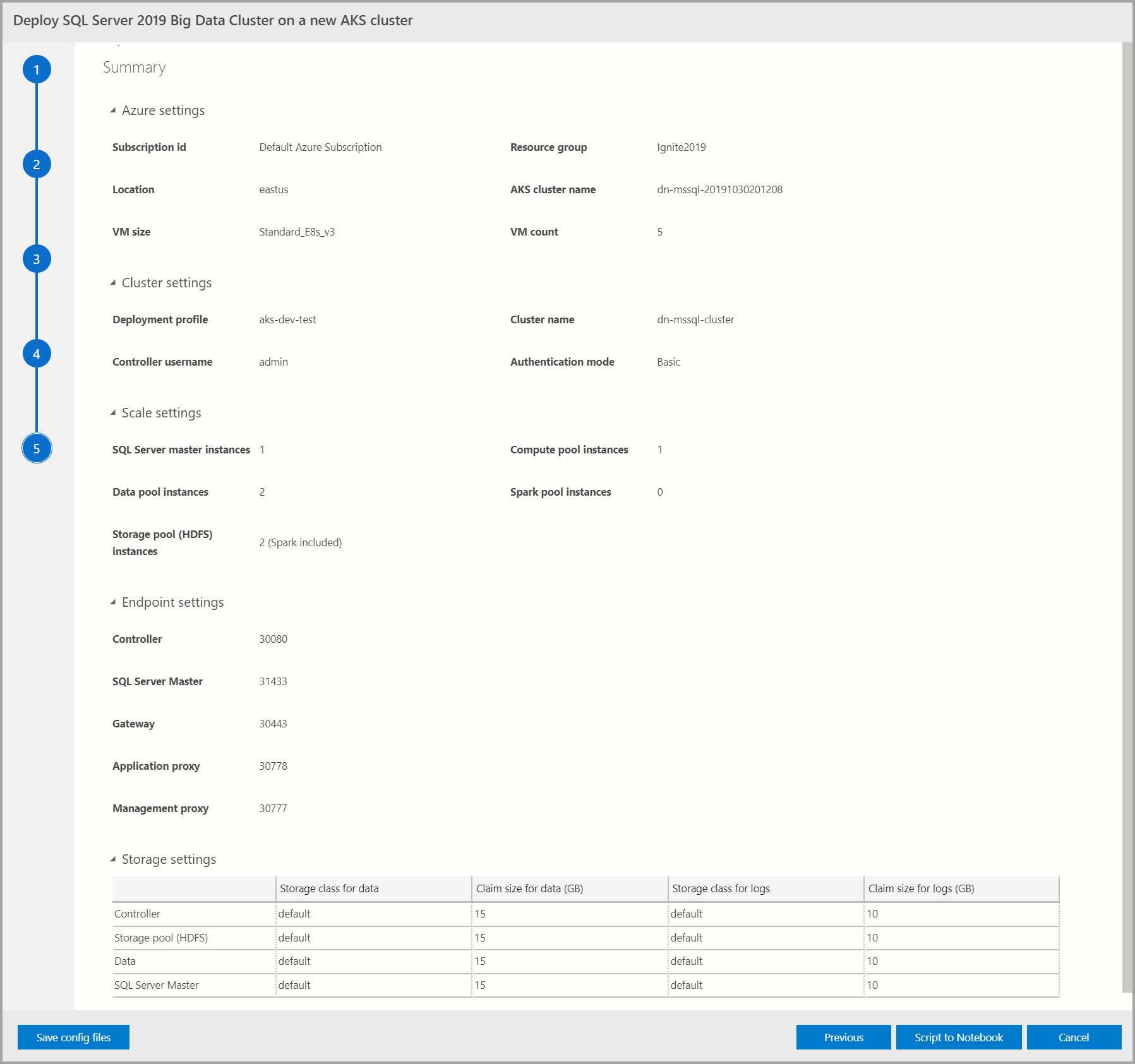Screen dimensions: 1135x1064
Task: Click the Save config files button
Action: pyautogui.click(x=73, y=1037)
